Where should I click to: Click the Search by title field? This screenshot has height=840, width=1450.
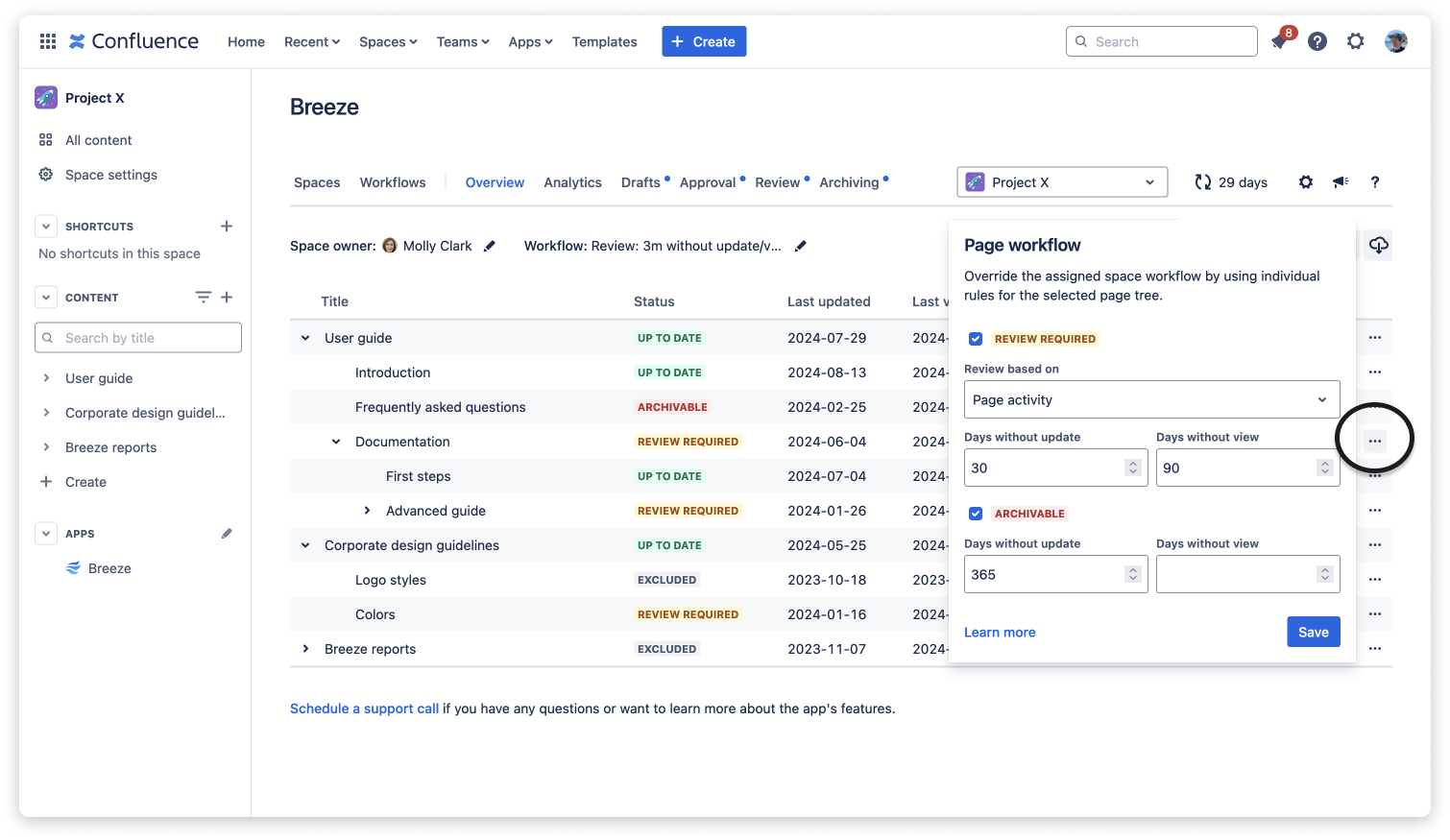[138, 338]
